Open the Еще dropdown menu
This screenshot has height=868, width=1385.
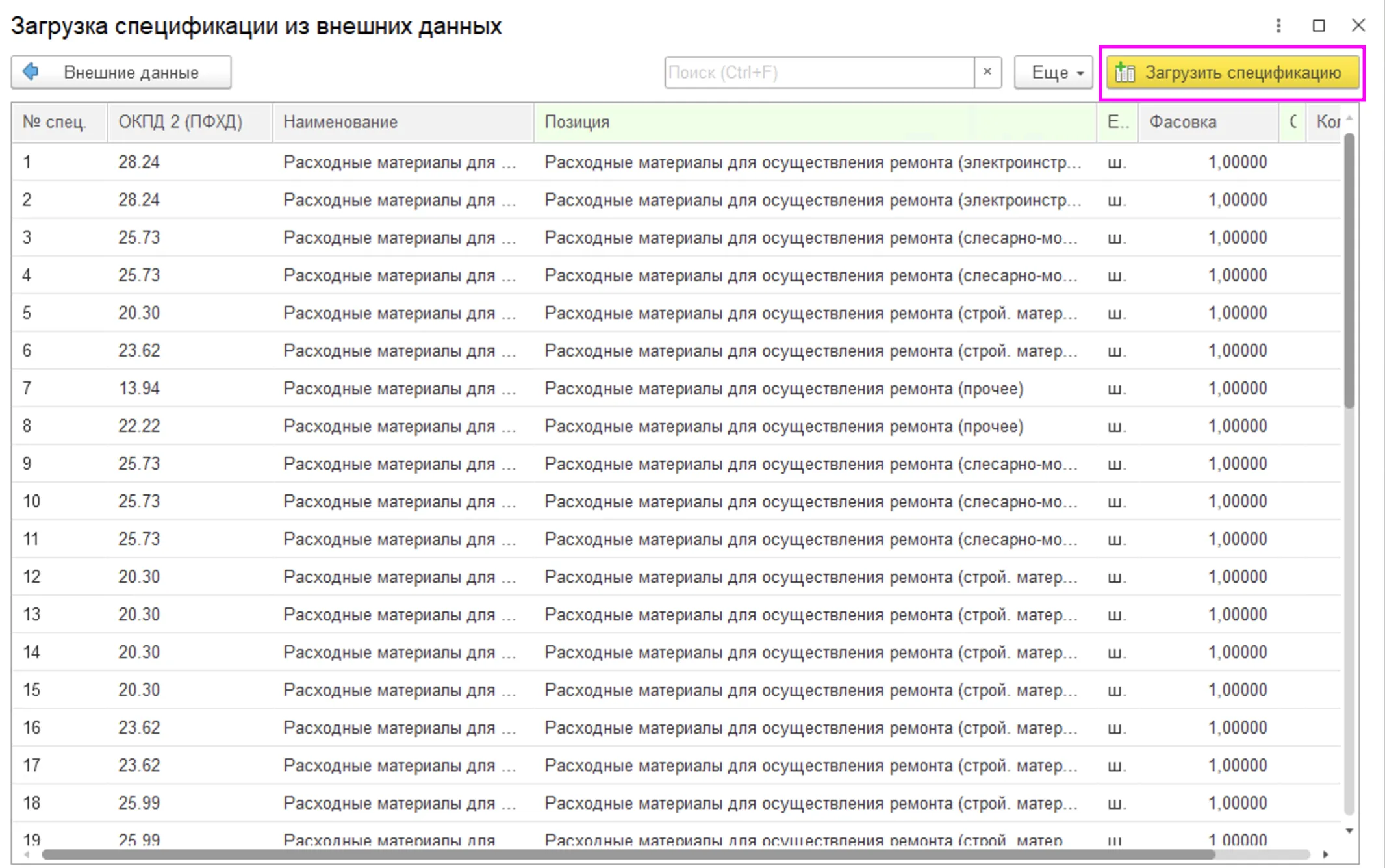tap(1053, 72)
